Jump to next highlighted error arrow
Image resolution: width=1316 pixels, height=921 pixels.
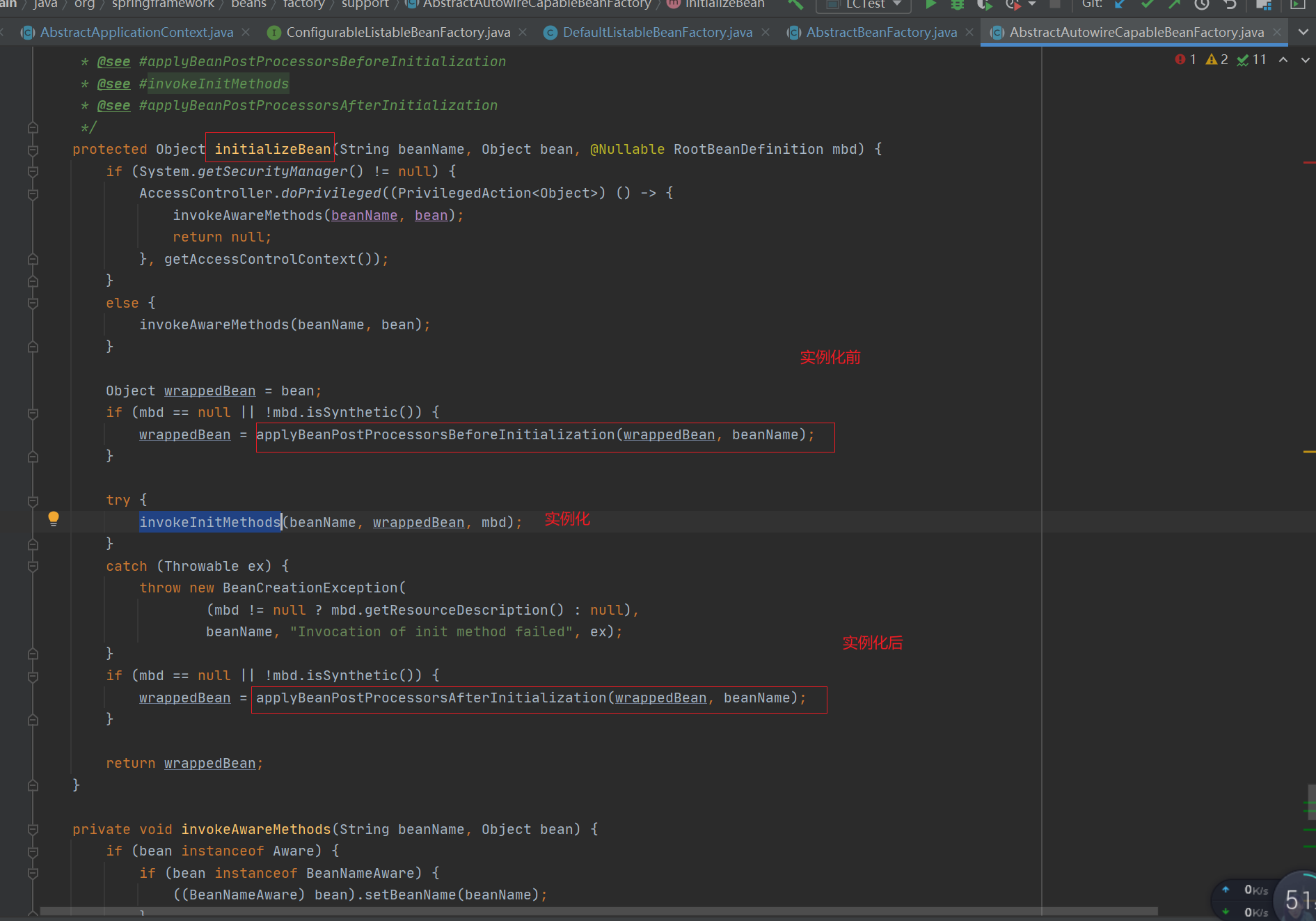coord(1305,60)
